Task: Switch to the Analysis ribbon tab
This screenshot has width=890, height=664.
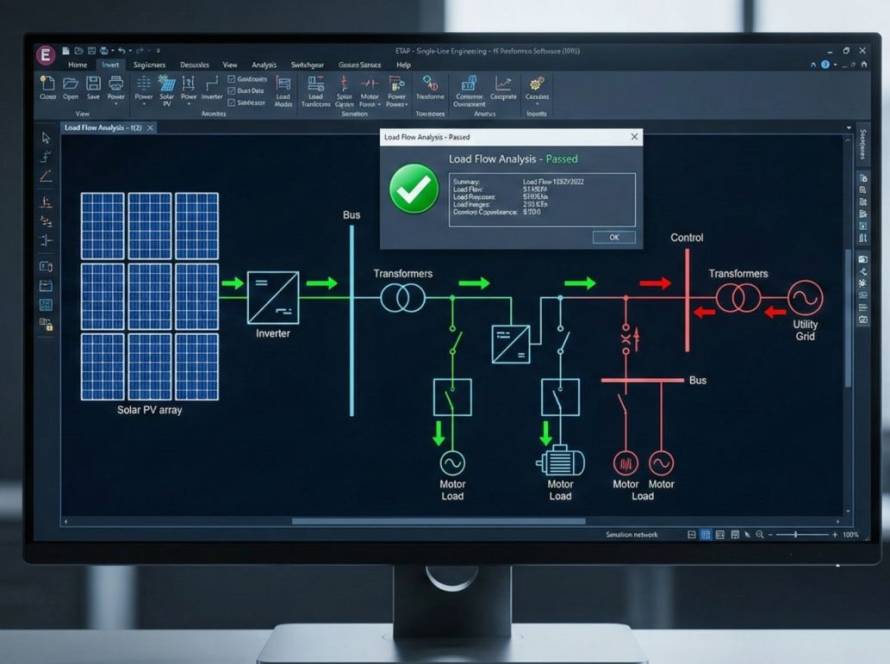Action: (x=264, y=64)
